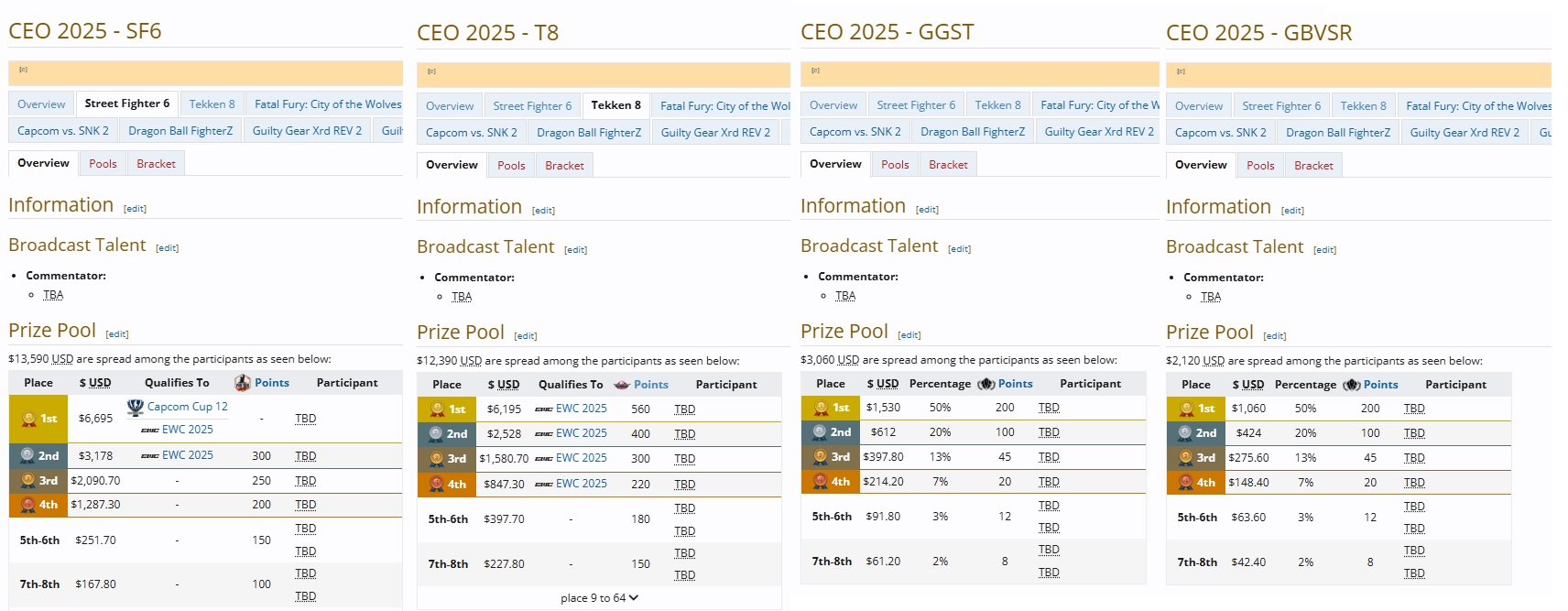The height and width of the screenshot is (611, 1568).
Task: Switch to Pools tab in SF6 panel
Action: pyautogui.click(x=103, y=164)
